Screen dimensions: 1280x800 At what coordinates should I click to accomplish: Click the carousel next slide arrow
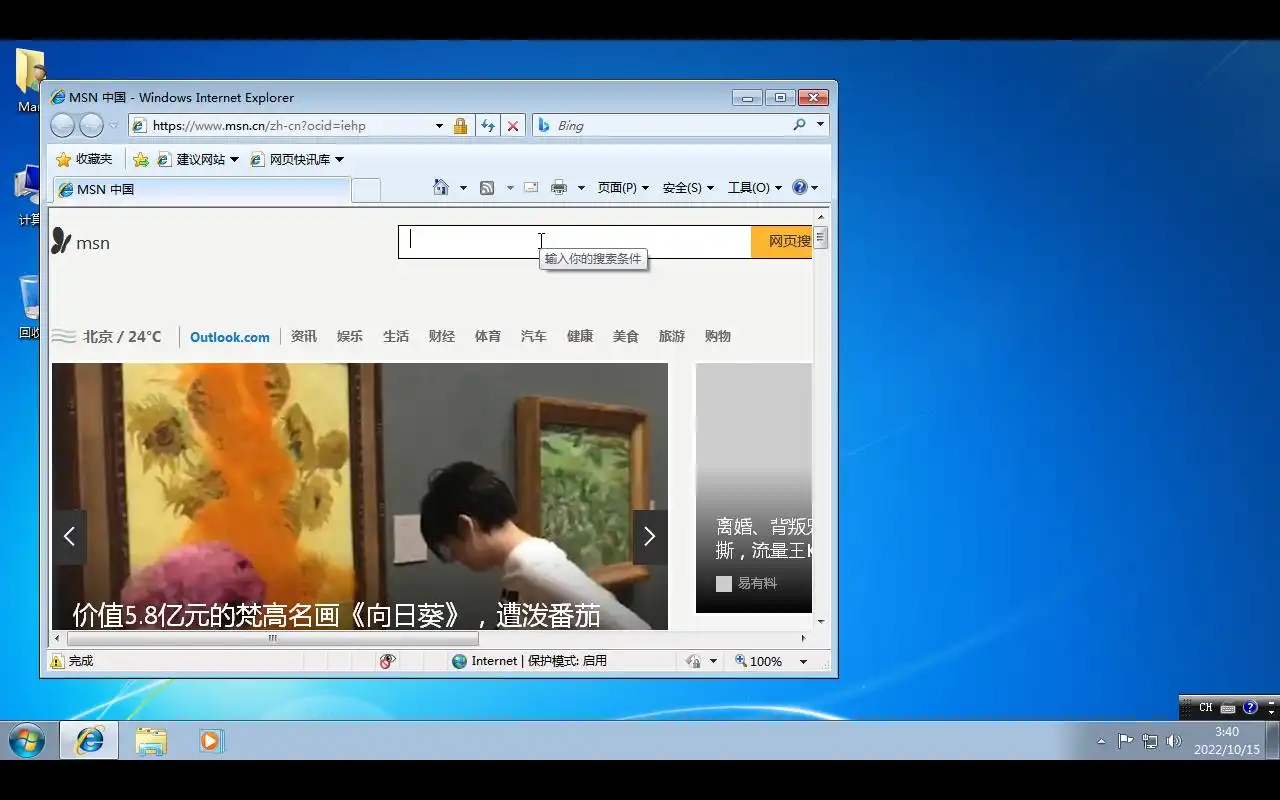650,537
